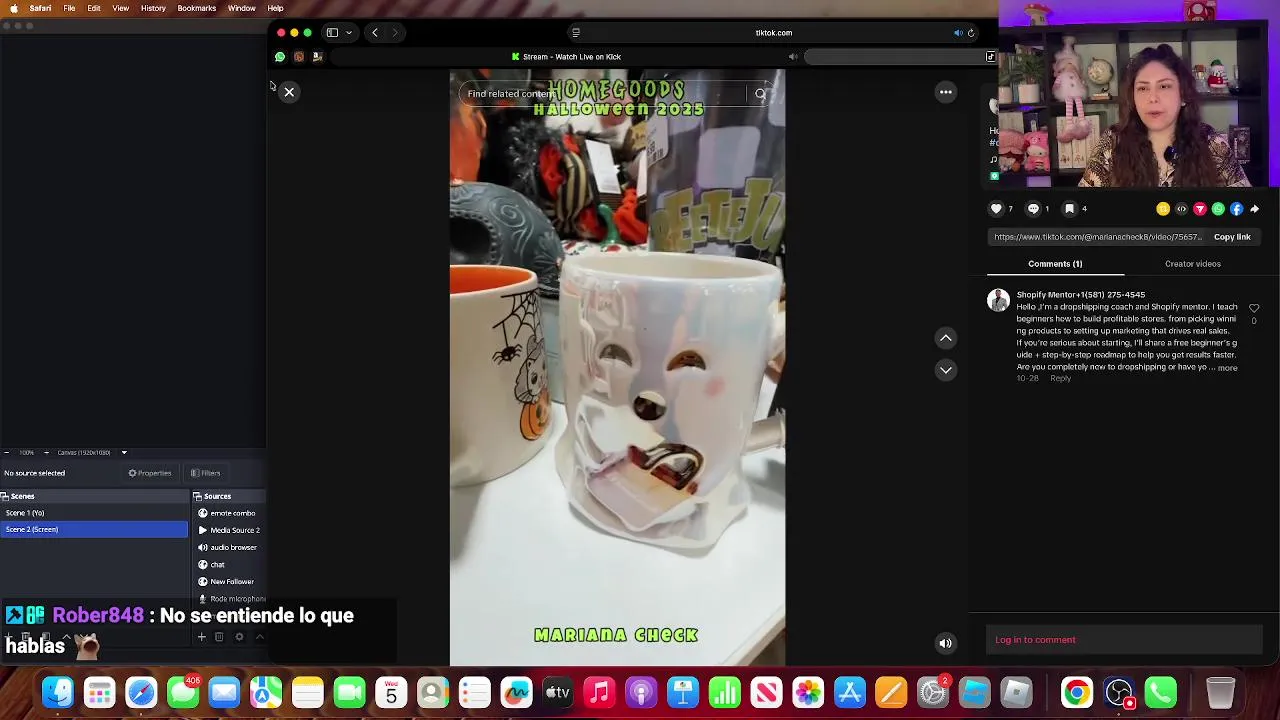Open Shopify Mentor commenter avatar

click(998, 301)
